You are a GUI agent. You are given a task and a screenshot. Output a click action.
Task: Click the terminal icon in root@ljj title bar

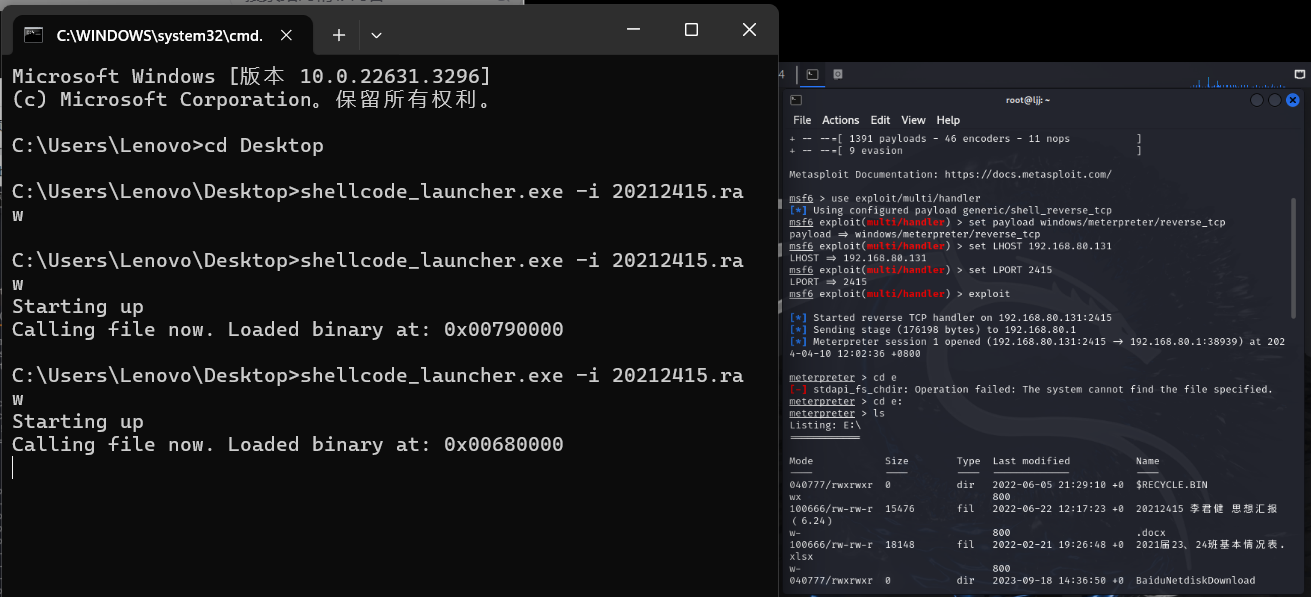(795, 100)
